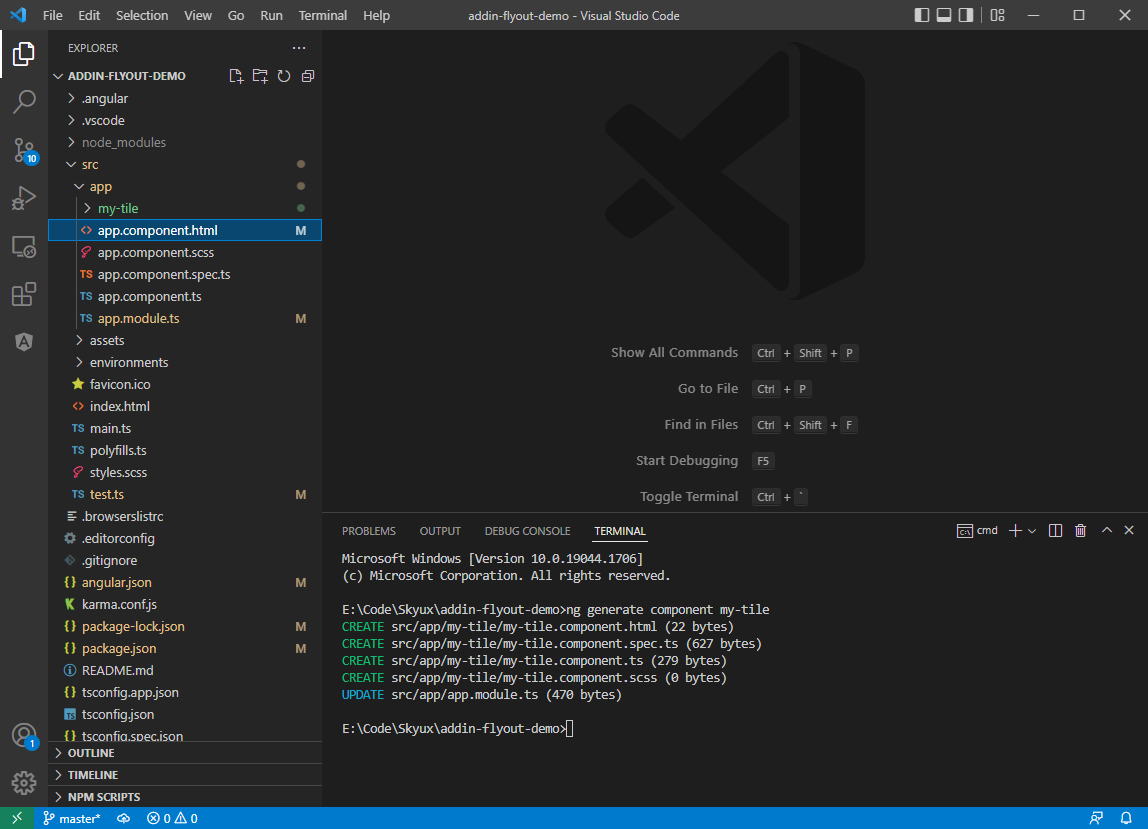The width and height of the screenshot is (1148, 829).
Task: Switch to the OUTPUT tab
Action: tap(440, 531)
